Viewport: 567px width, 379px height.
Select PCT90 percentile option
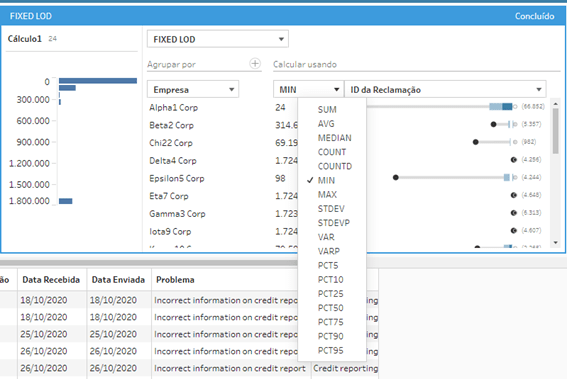[331, 336]
